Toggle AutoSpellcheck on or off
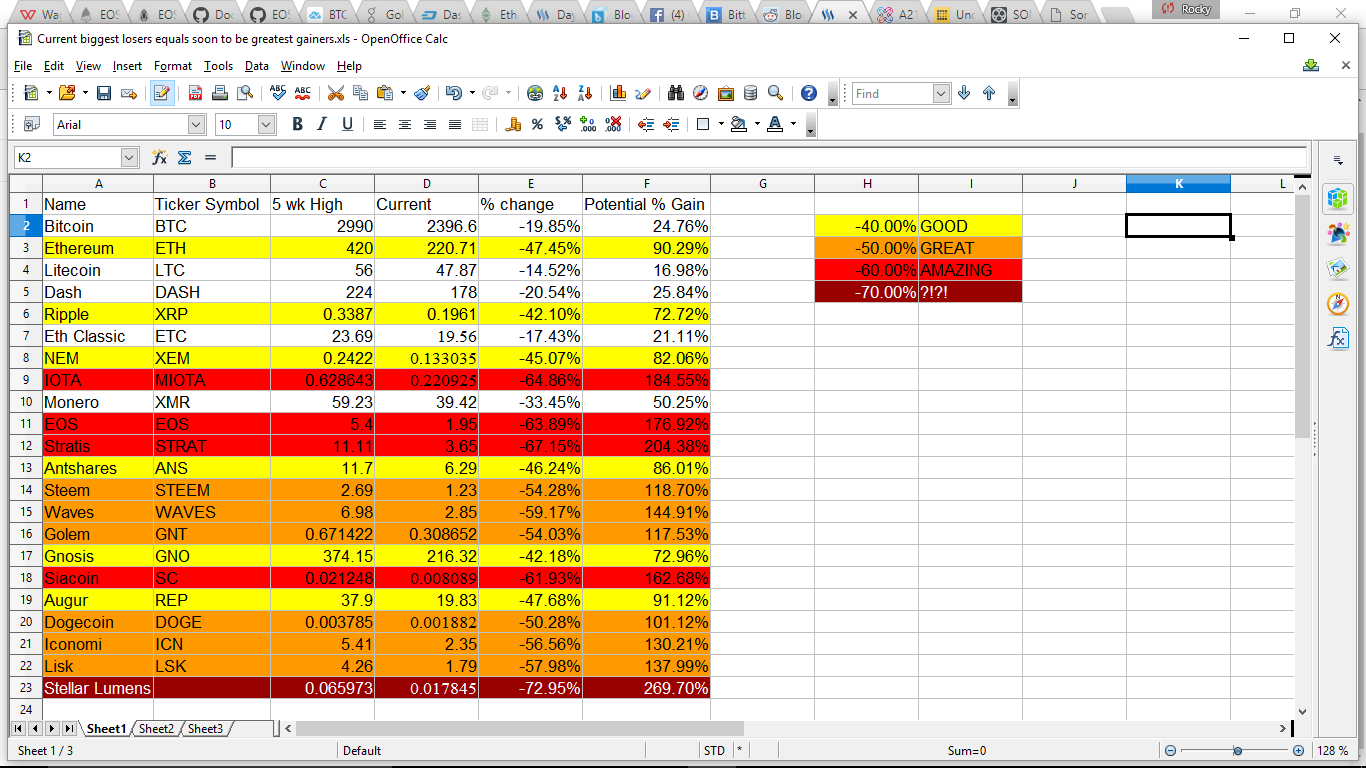Image resolution: width=1366 pixels, height=768 pixels. click(303, 93)
